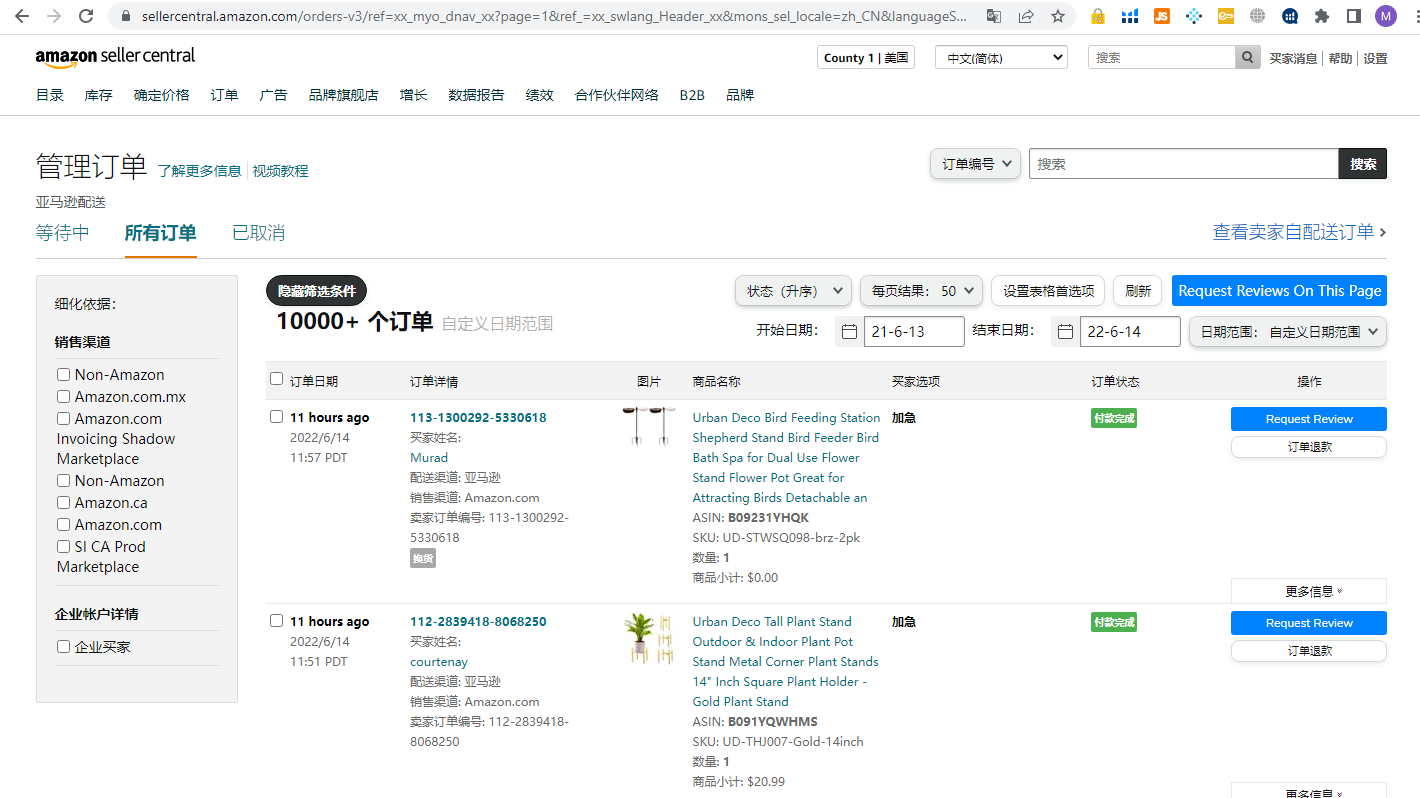The width and height of the screenshot is (1420, 798).
Task: View site security info via lock icon
Action: [125, 16]
